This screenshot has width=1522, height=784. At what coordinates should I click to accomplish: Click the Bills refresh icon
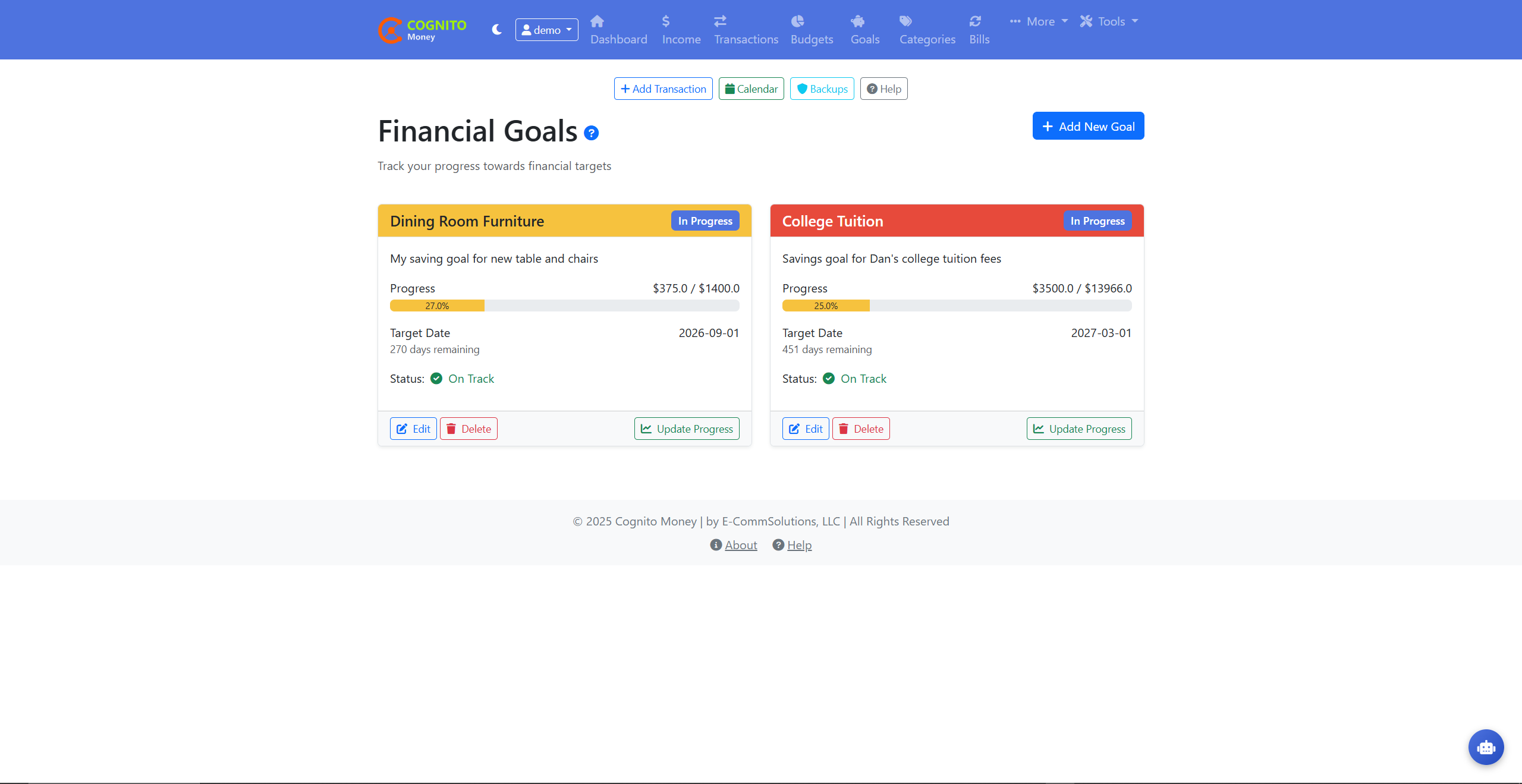(x=976, y=21)
